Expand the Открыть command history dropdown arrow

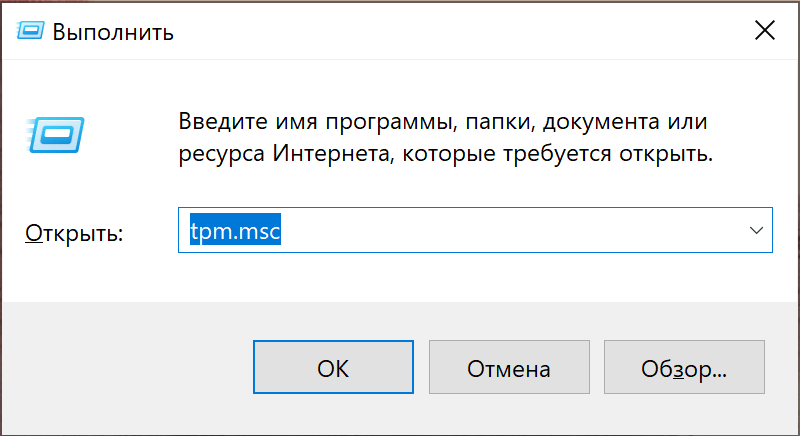(x=756, y=230)
